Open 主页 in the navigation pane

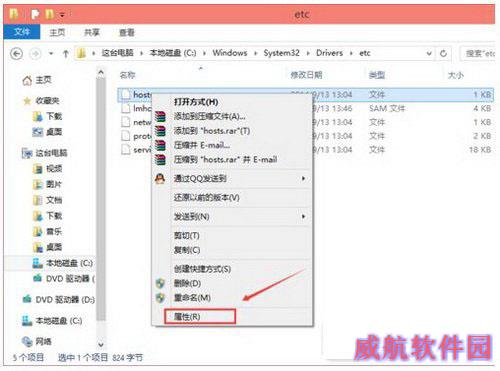click(x=44, y=80)
